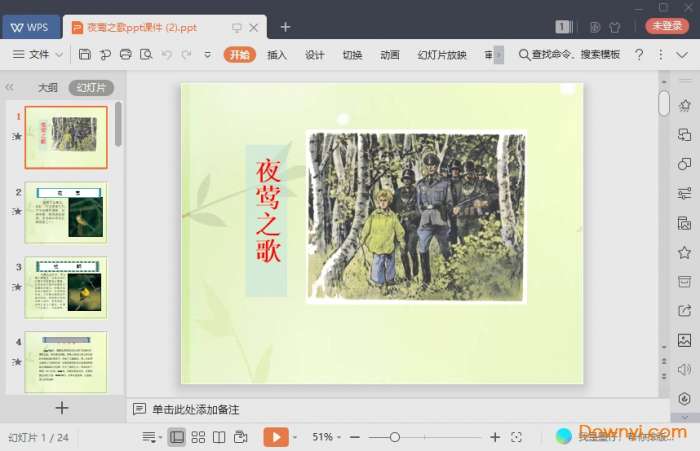Expand the ribbon with chevron arrow
This screenshot has height=451, width=700.
682,55
